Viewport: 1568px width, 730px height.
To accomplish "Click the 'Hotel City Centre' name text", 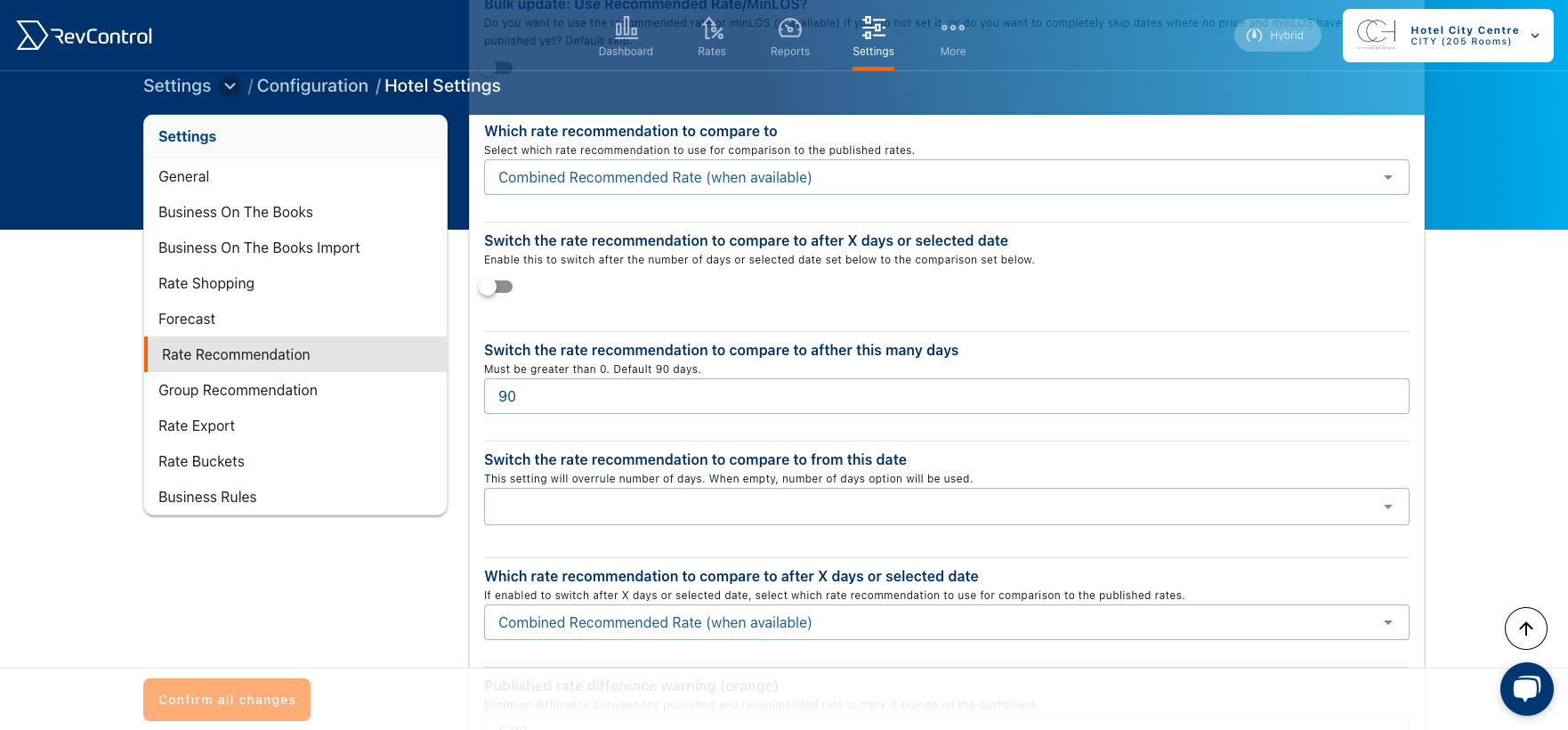I will 1465,30.
